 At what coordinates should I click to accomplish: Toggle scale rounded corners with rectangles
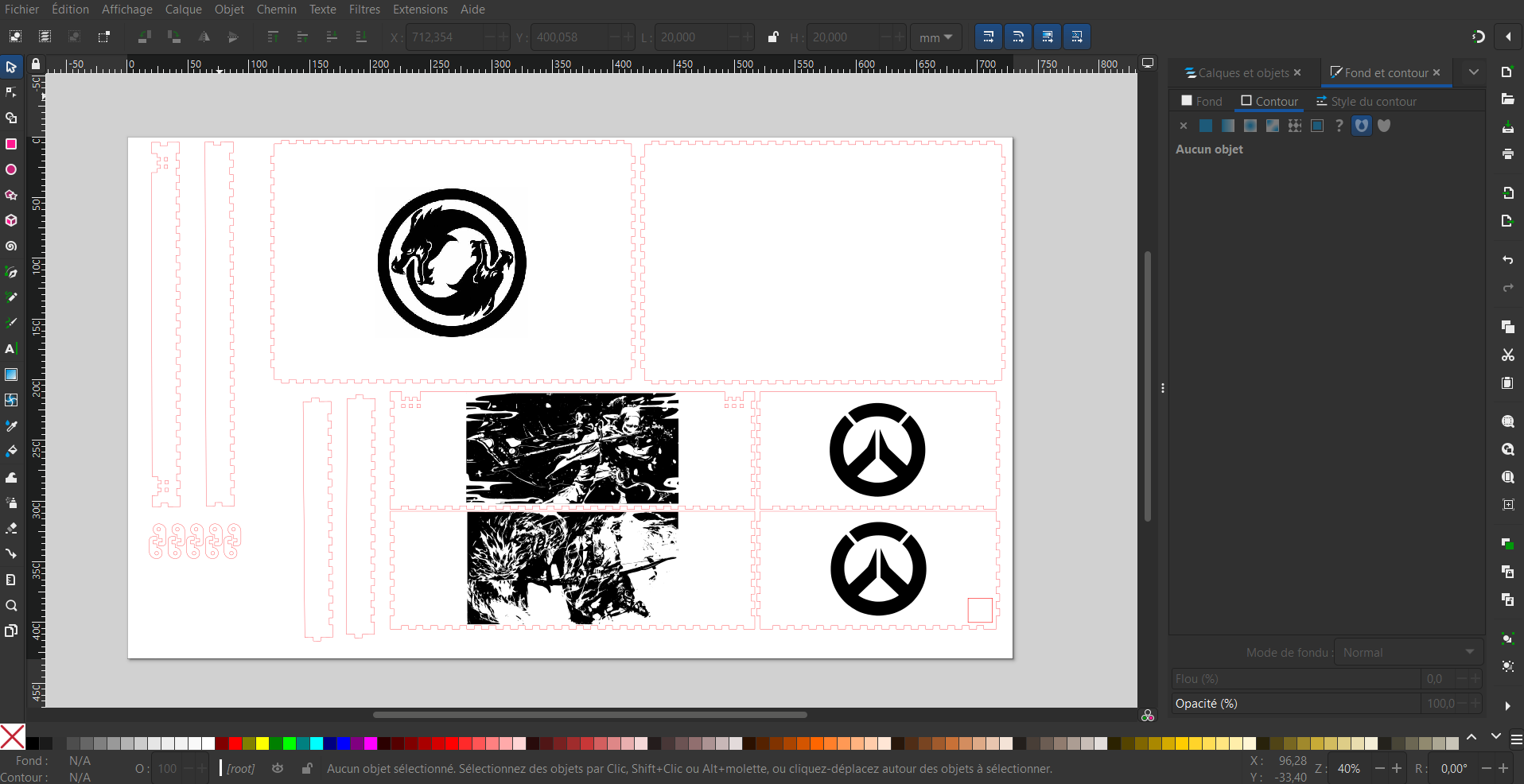(1017, 37)
